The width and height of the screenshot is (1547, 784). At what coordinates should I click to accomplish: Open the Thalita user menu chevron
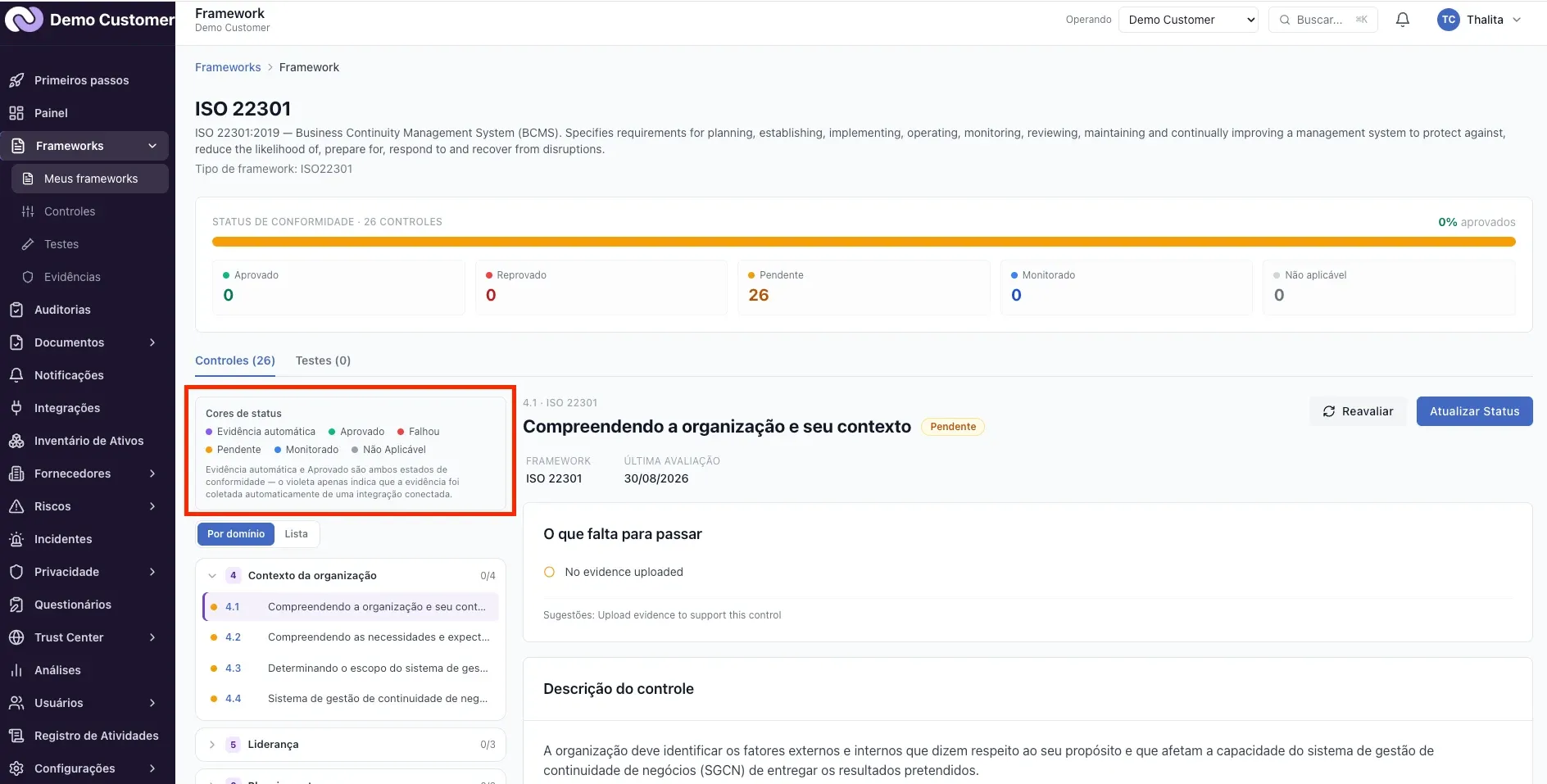click(x=1517, y=20)
